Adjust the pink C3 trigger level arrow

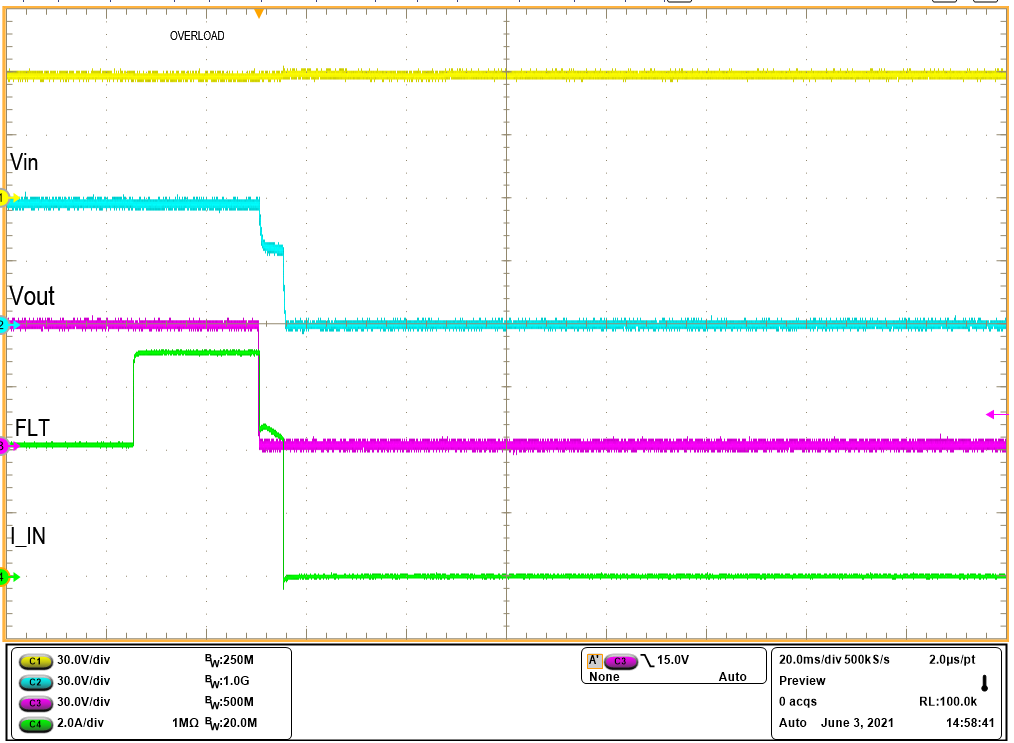click(x=993, y=412)
